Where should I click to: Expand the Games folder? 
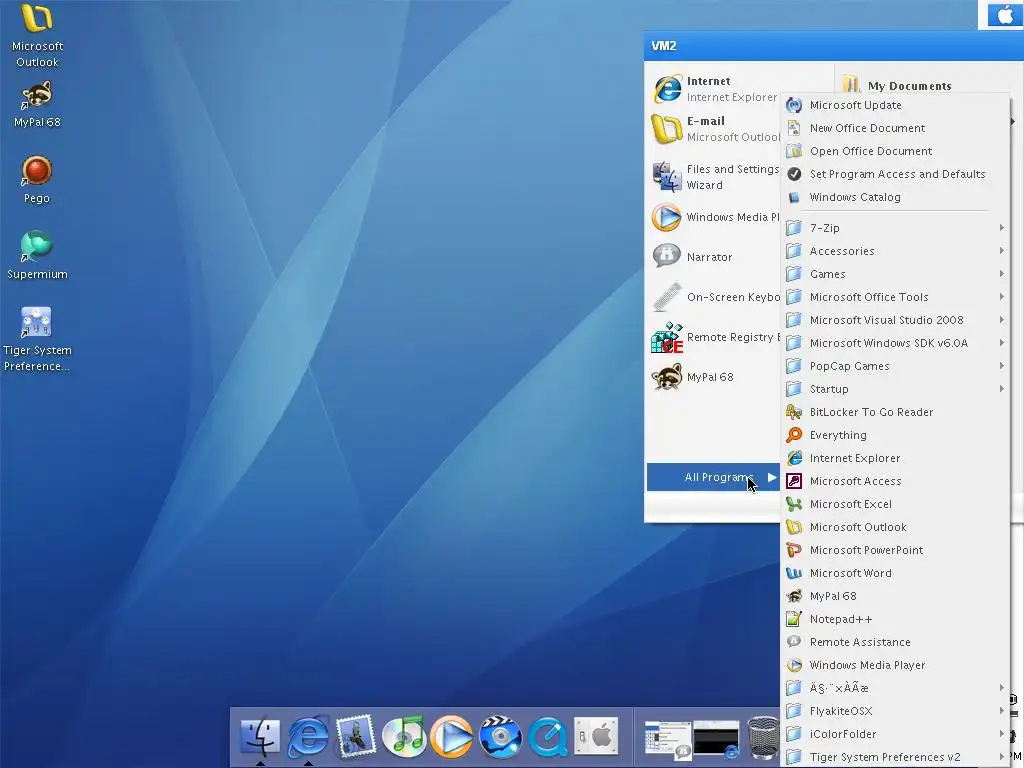pos(895,274)
